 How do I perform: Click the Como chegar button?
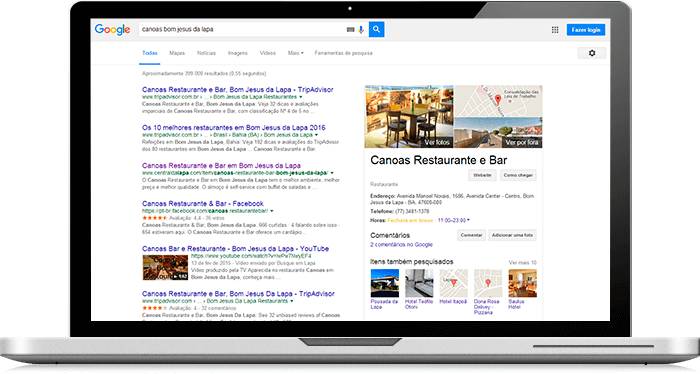(x=518, y=175)
